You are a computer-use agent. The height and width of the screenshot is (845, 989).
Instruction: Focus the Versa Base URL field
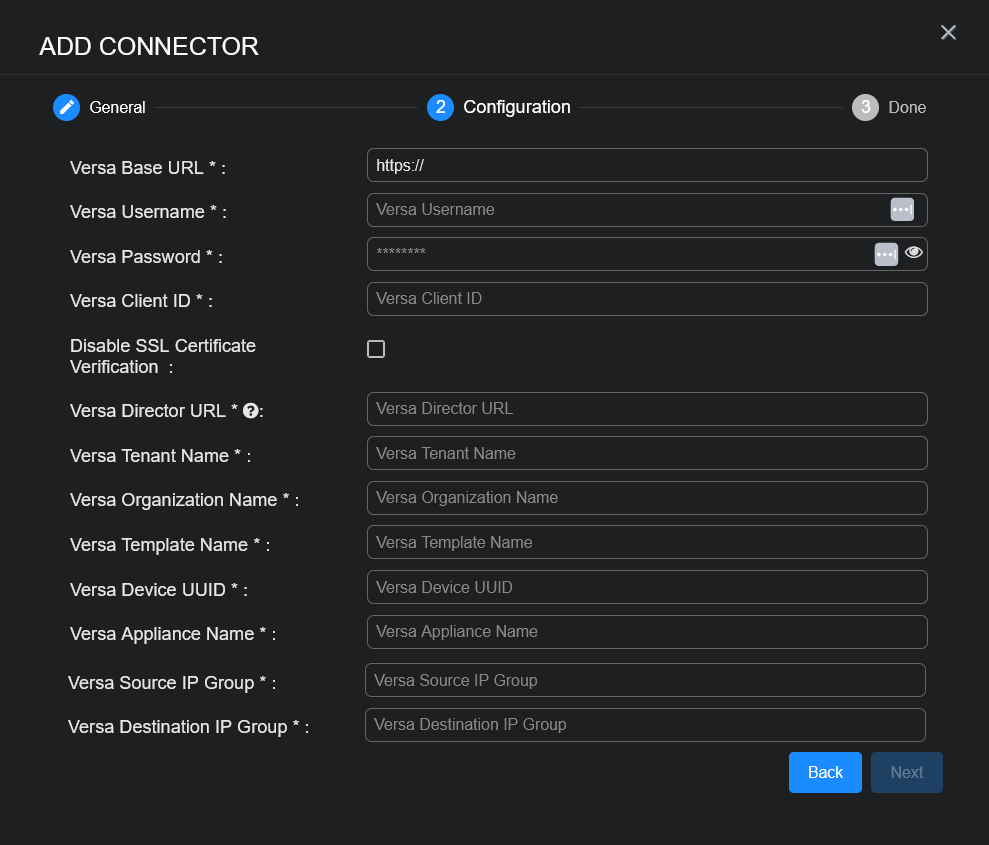click(x=646, y=165)
